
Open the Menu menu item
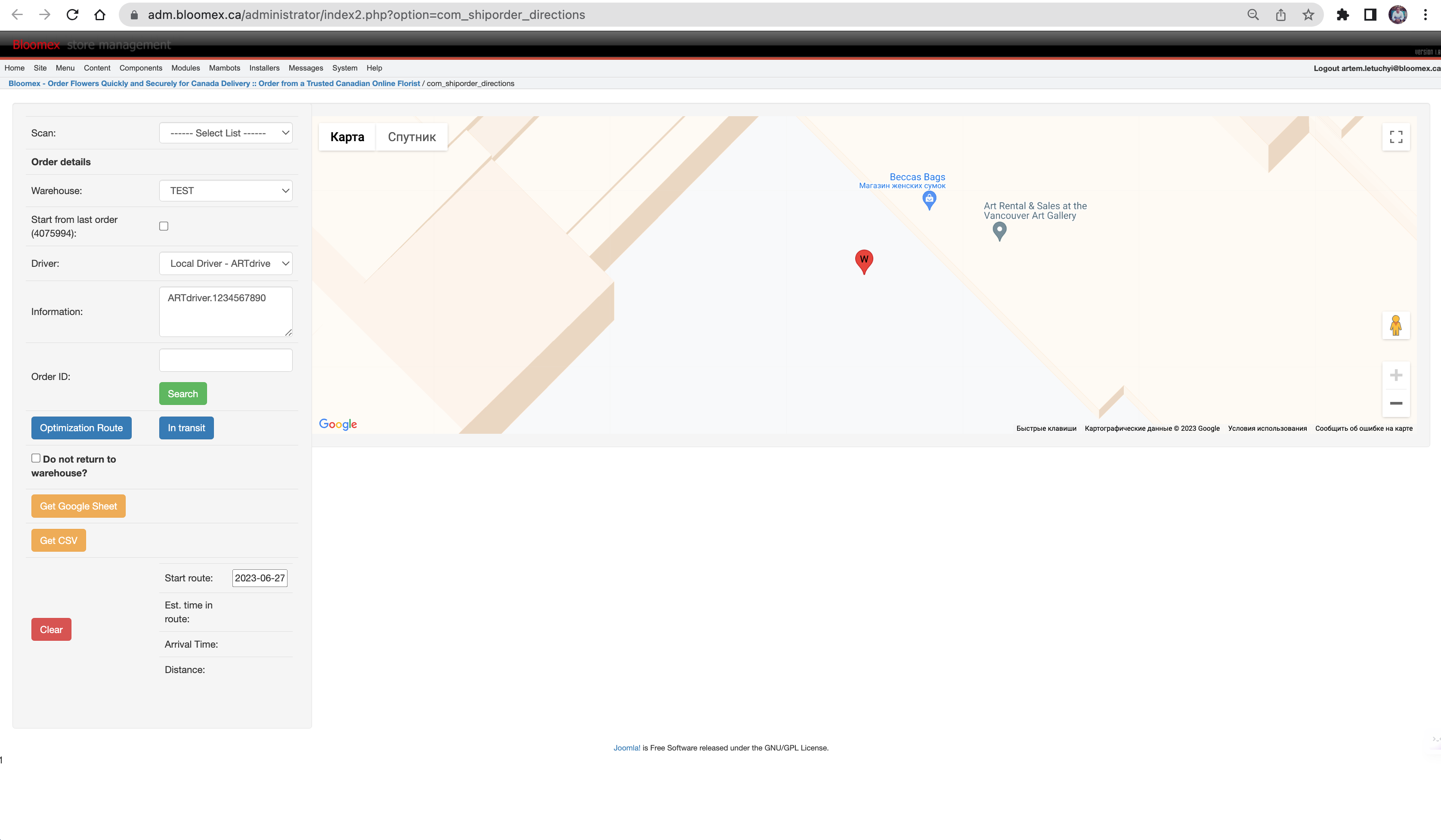click(65, 68)
